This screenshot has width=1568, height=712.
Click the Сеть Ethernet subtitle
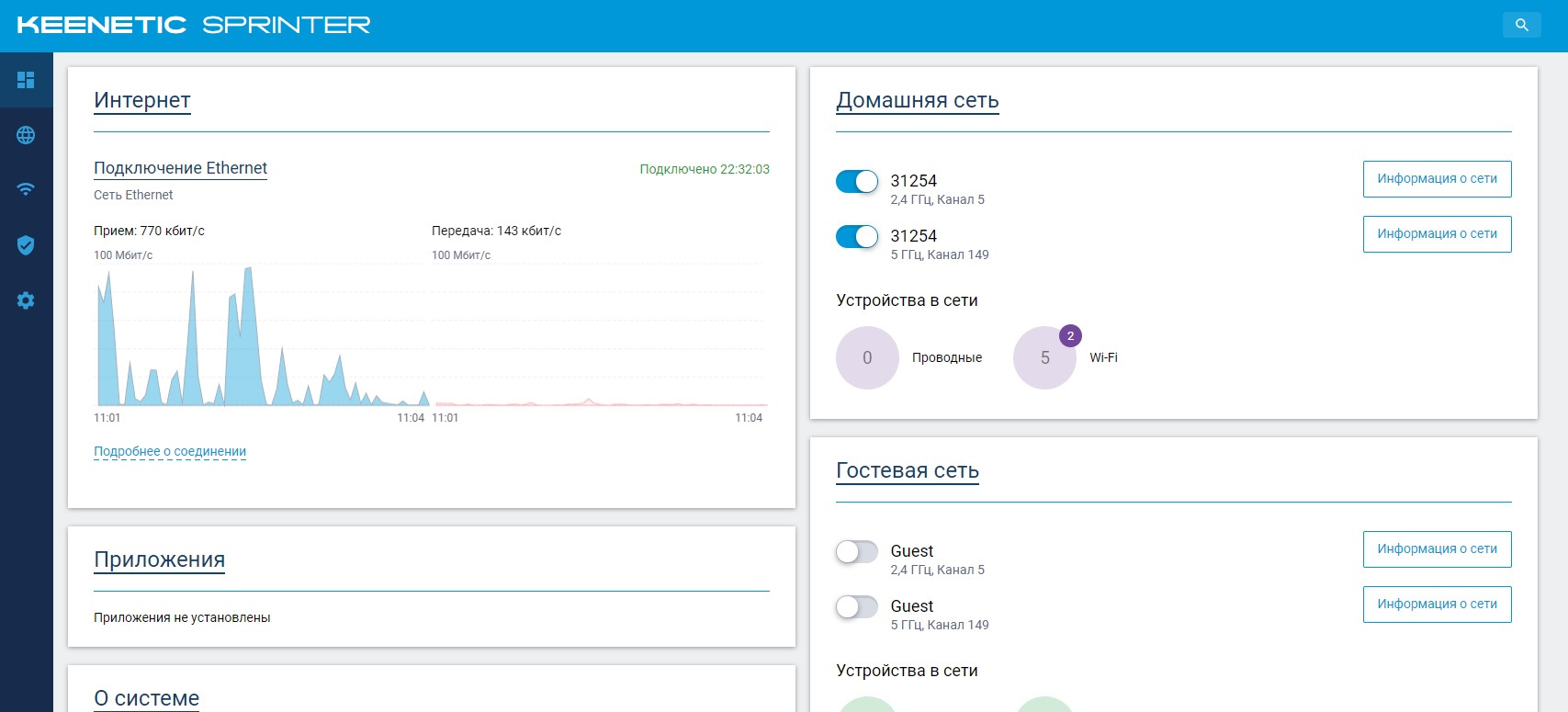coord(133,195)
